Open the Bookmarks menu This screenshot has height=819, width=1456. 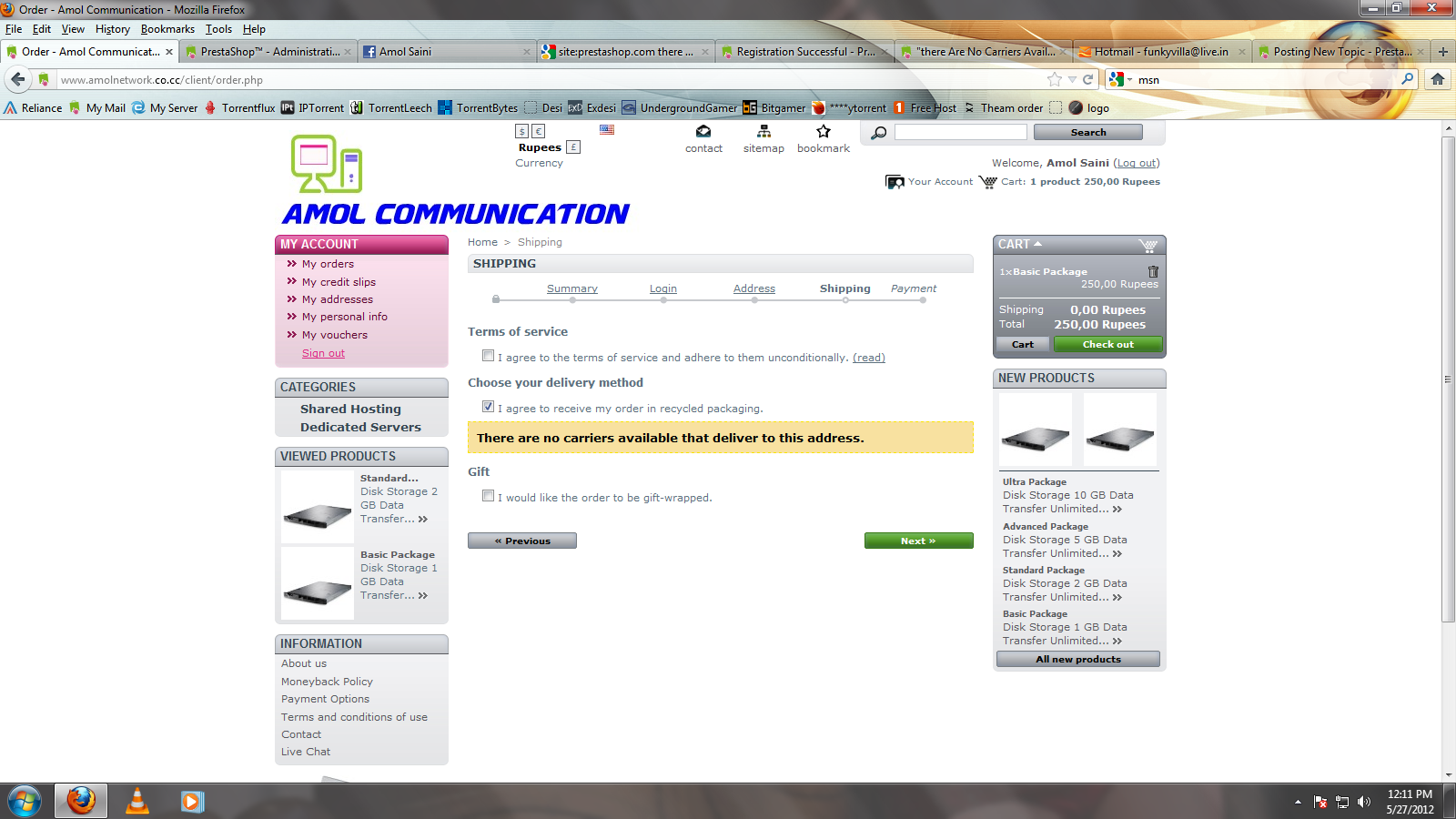point(167,29)
